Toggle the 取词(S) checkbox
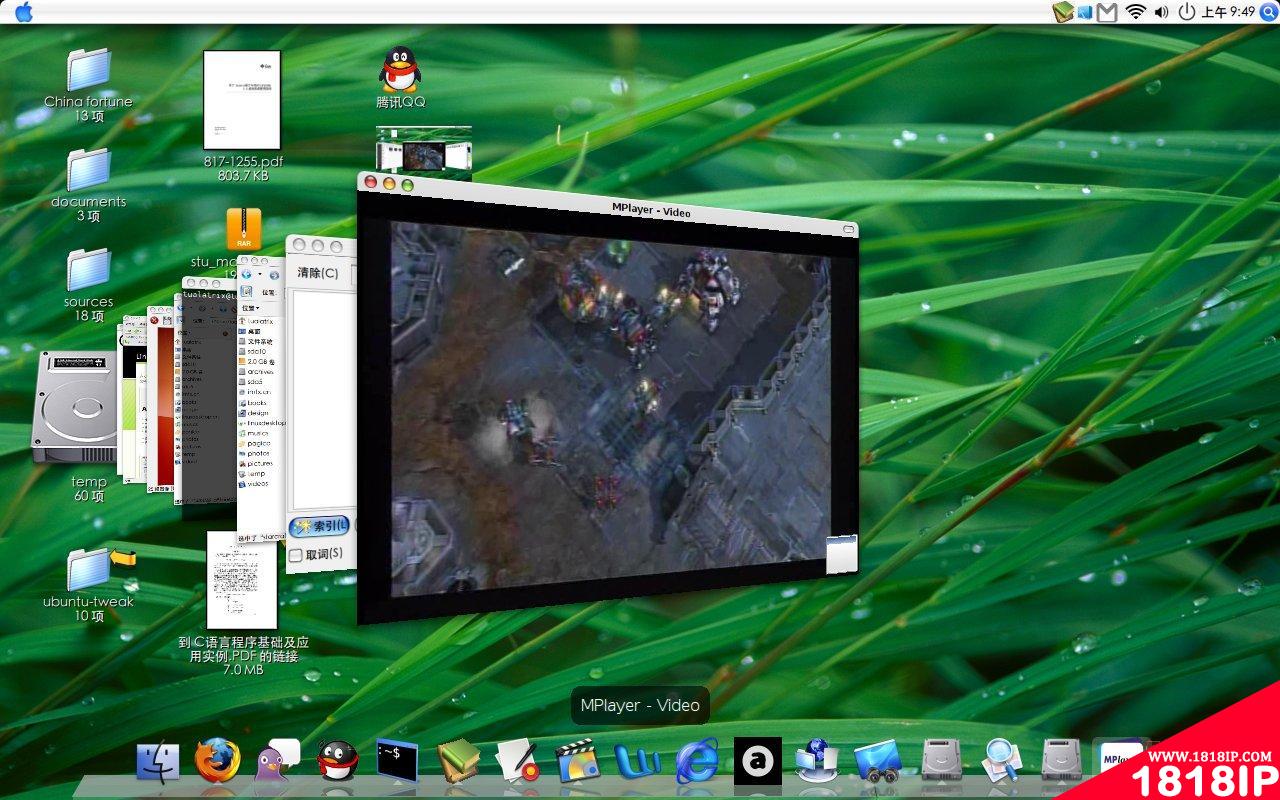1280x800 pixels. pyautogui.click(x=295, y=554)
